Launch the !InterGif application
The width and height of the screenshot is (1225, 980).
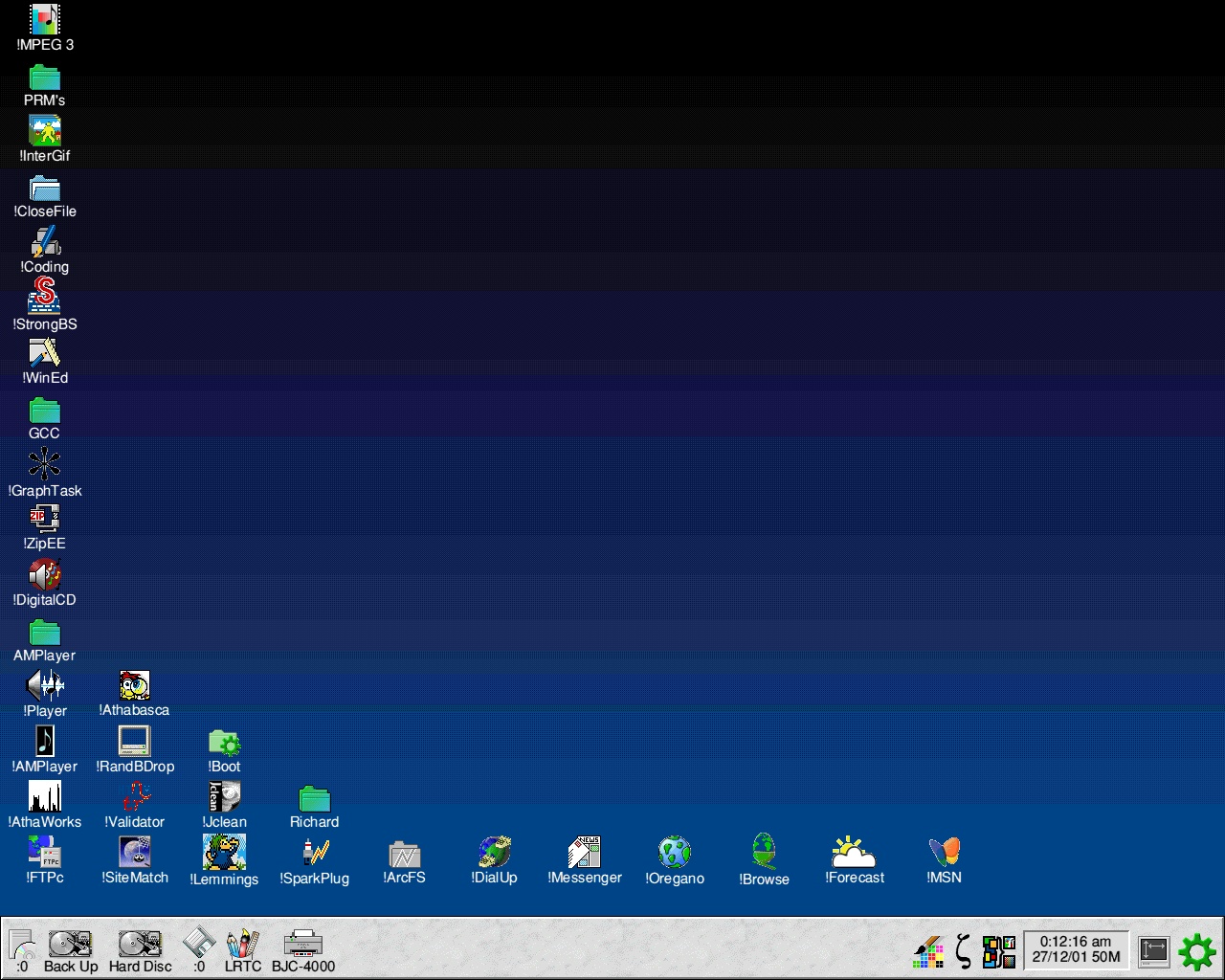click(45, 131)
